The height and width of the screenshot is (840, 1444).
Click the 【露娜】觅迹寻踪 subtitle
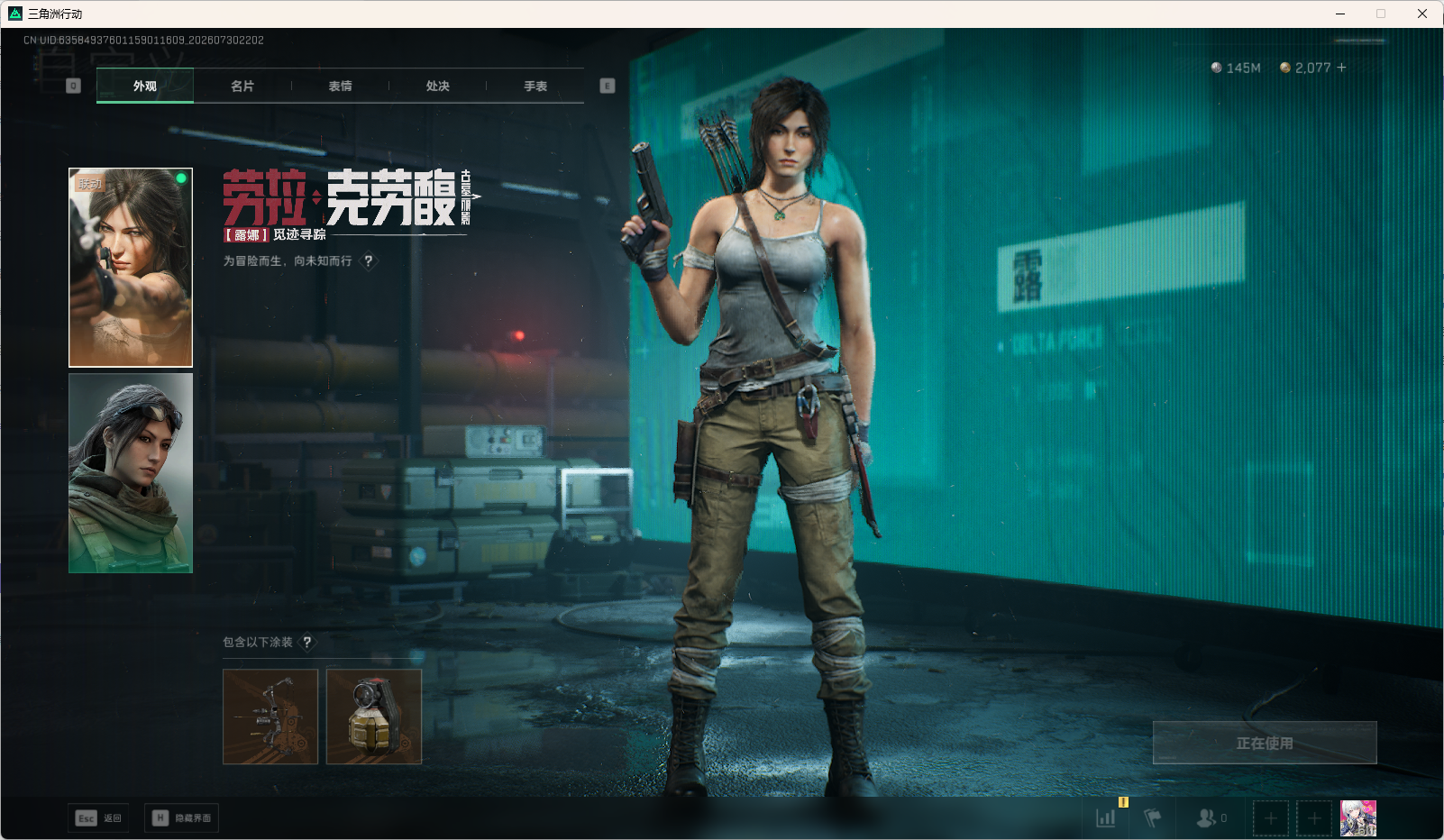275,234
